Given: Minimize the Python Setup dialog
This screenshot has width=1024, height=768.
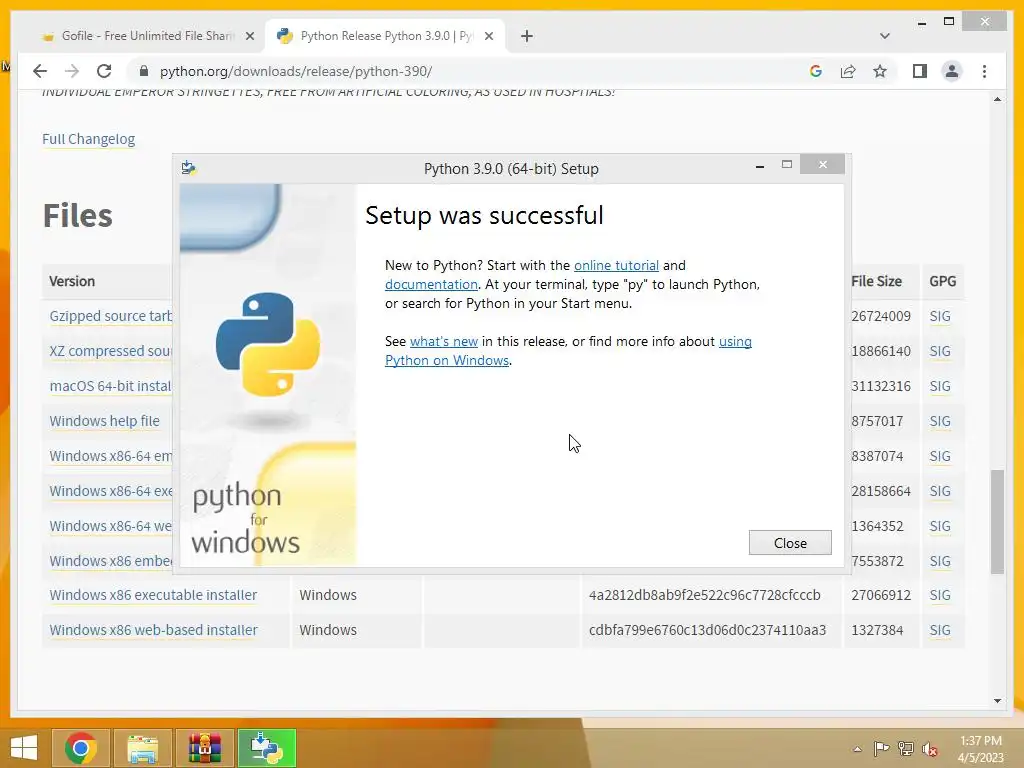Looking at the screenshot, I should click(x=760, y=167).
